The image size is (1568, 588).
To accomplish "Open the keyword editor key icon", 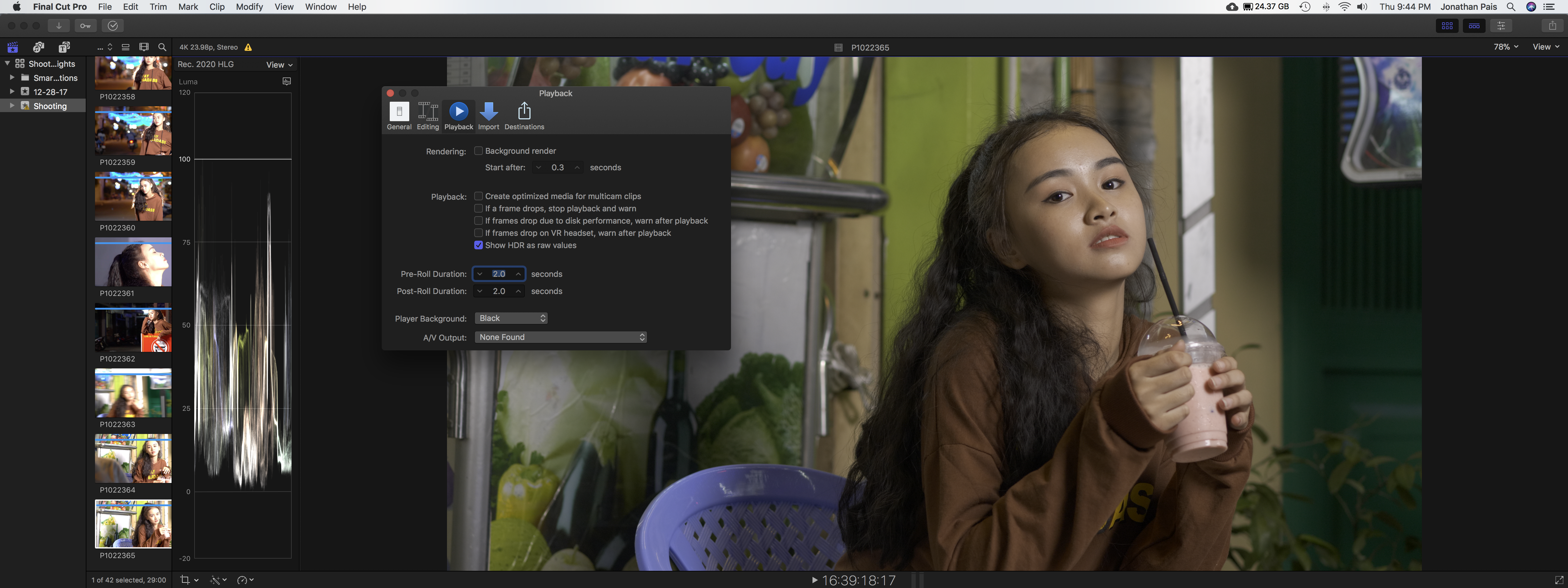I will pos(85,25).
